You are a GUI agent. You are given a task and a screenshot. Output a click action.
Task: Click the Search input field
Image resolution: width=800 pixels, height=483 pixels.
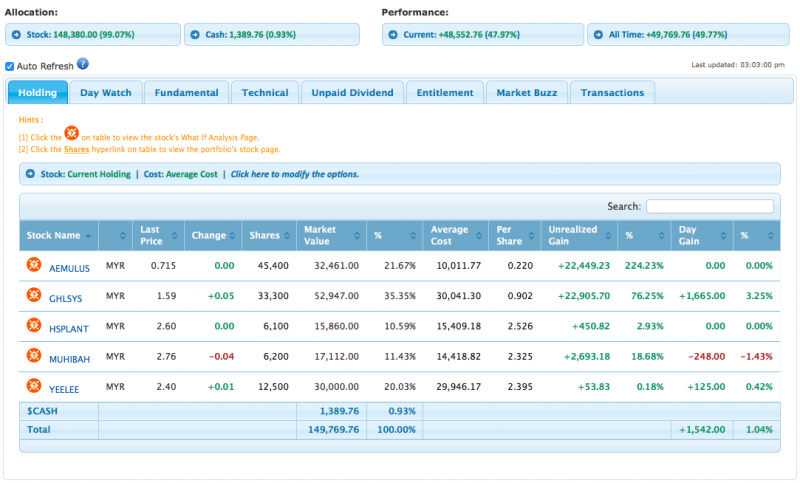[x=709, y=206]
